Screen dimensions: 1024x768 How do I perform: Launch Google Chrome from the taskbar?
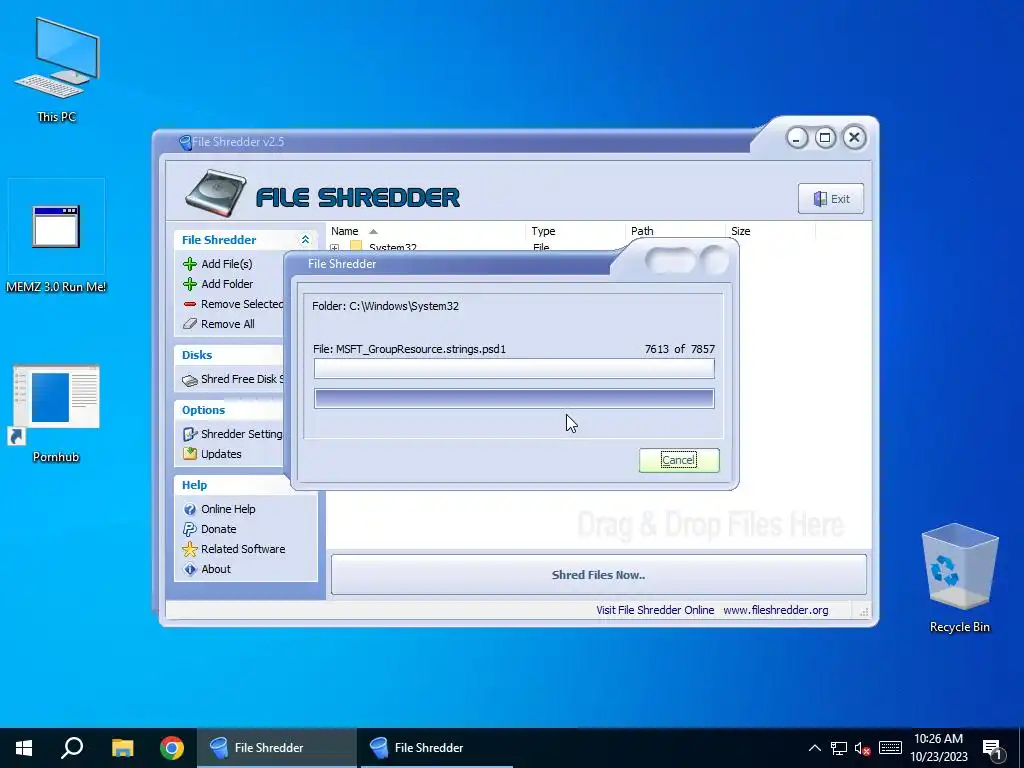(x=172, y=748)
